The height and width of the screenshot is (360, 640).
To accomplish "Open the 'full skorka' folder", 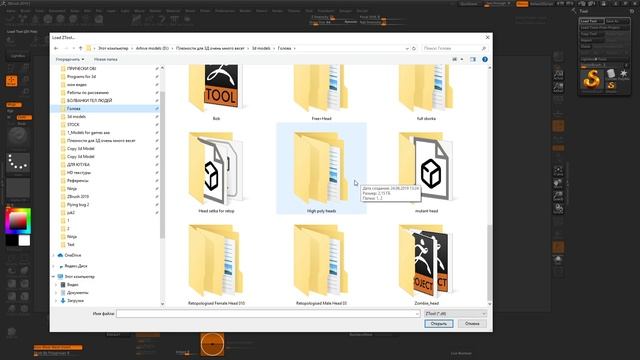I will click(x=426, y=93).
